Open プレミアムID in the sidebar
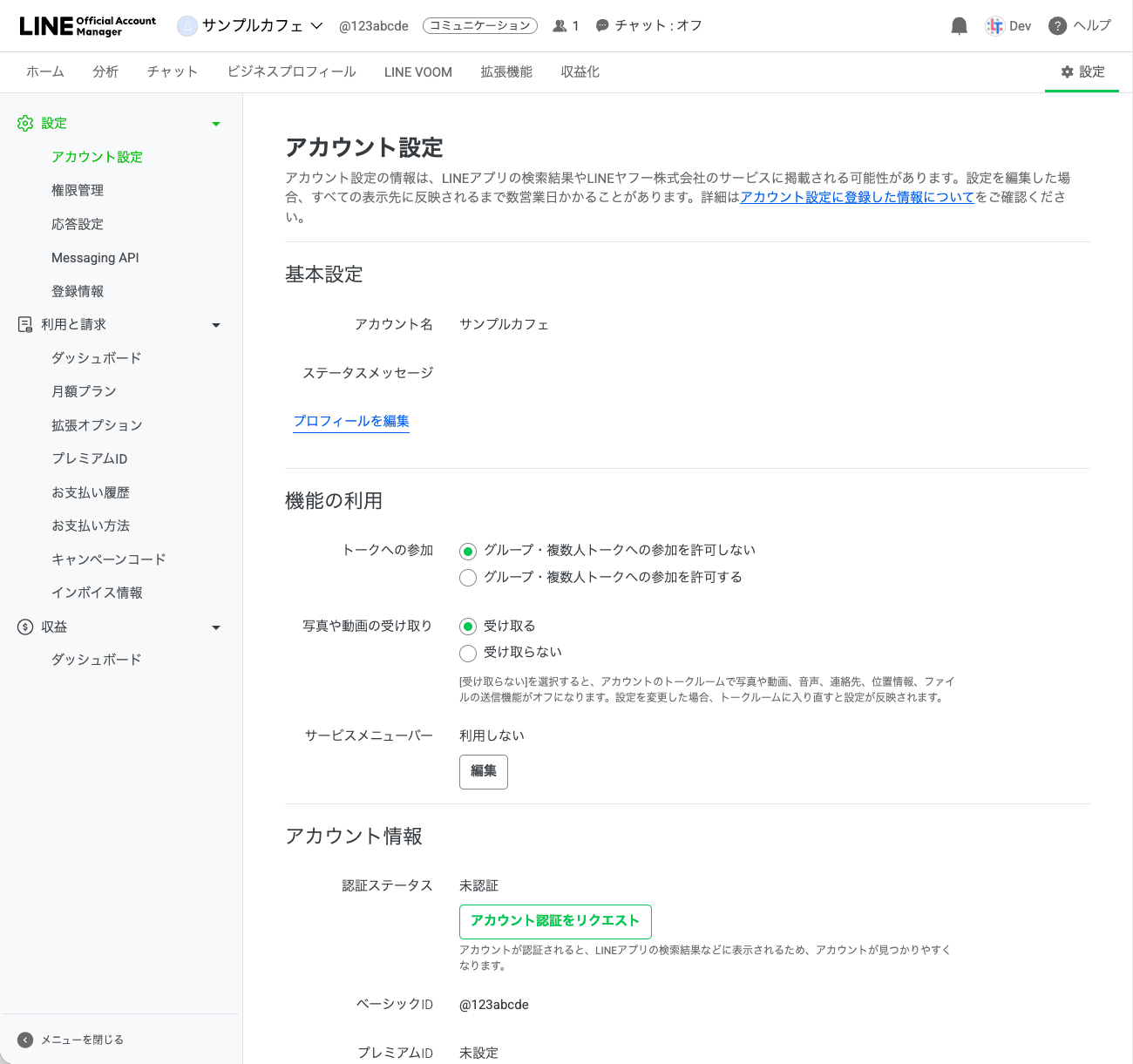1133x1064 pixels. 89,458
